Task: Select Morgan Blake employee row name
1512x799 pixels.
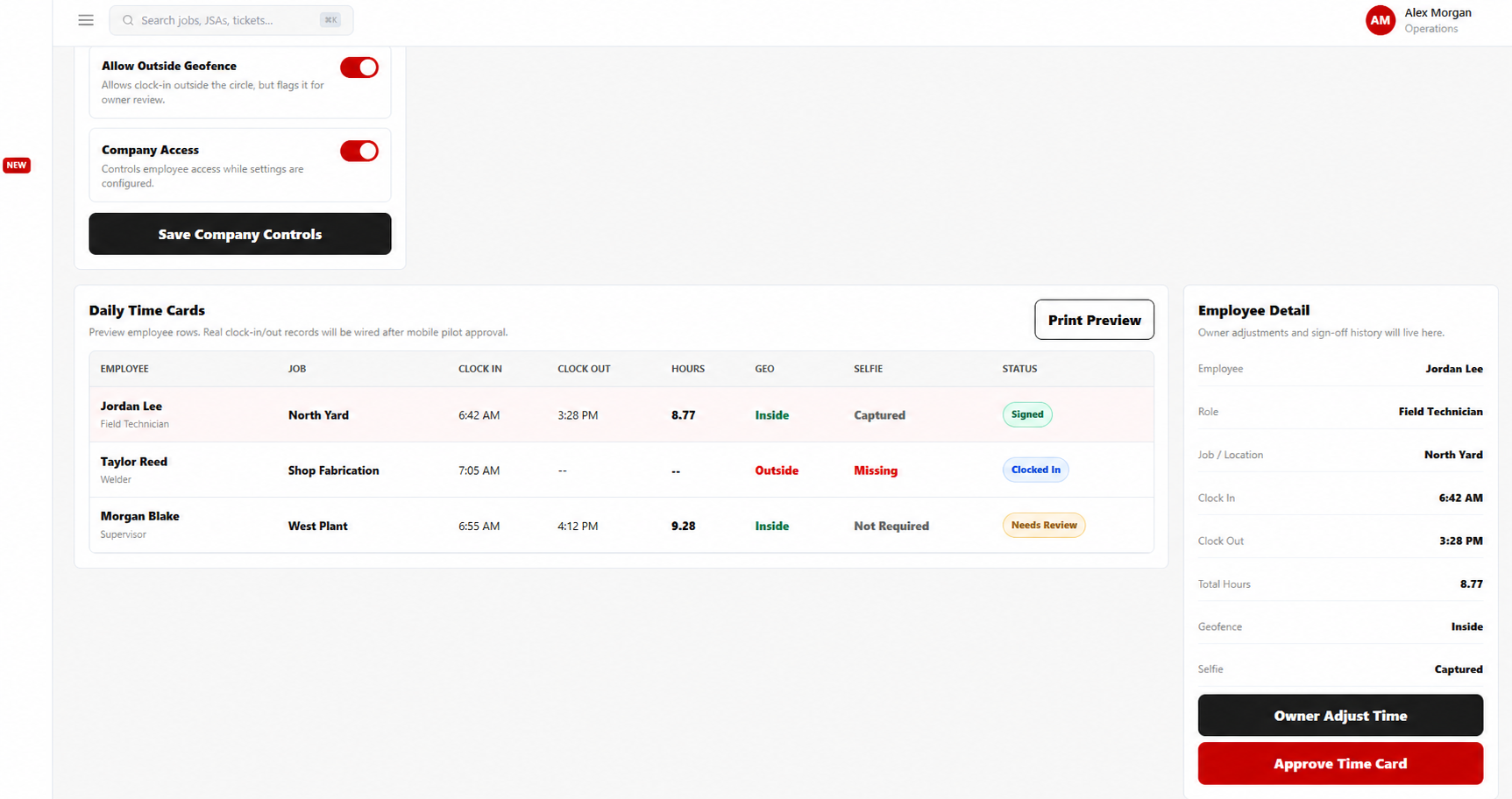Action: [x=139, y=516]
